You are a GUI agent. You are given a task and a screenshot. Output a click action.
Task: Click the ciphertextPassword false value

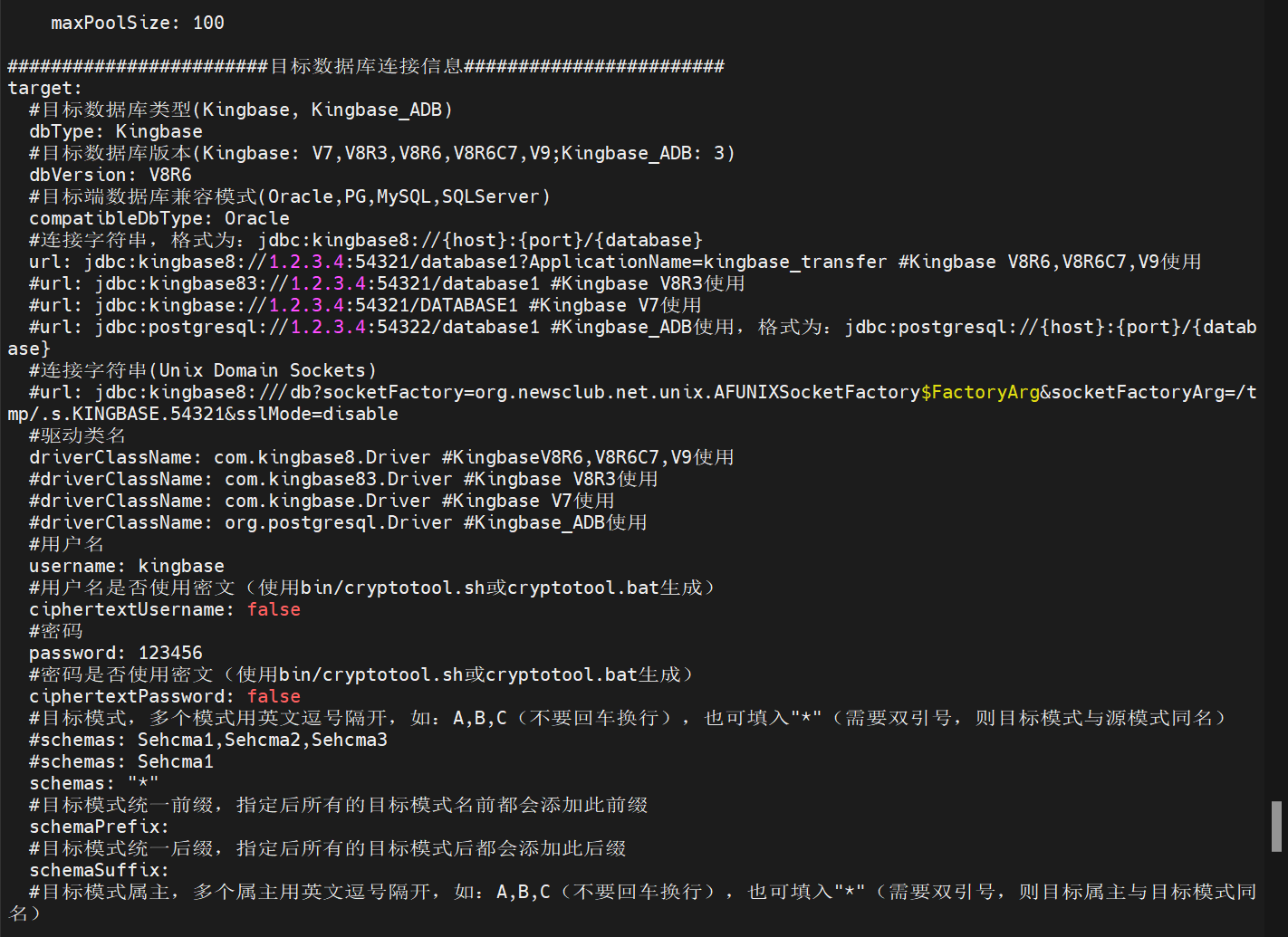(x=274, y=696)
